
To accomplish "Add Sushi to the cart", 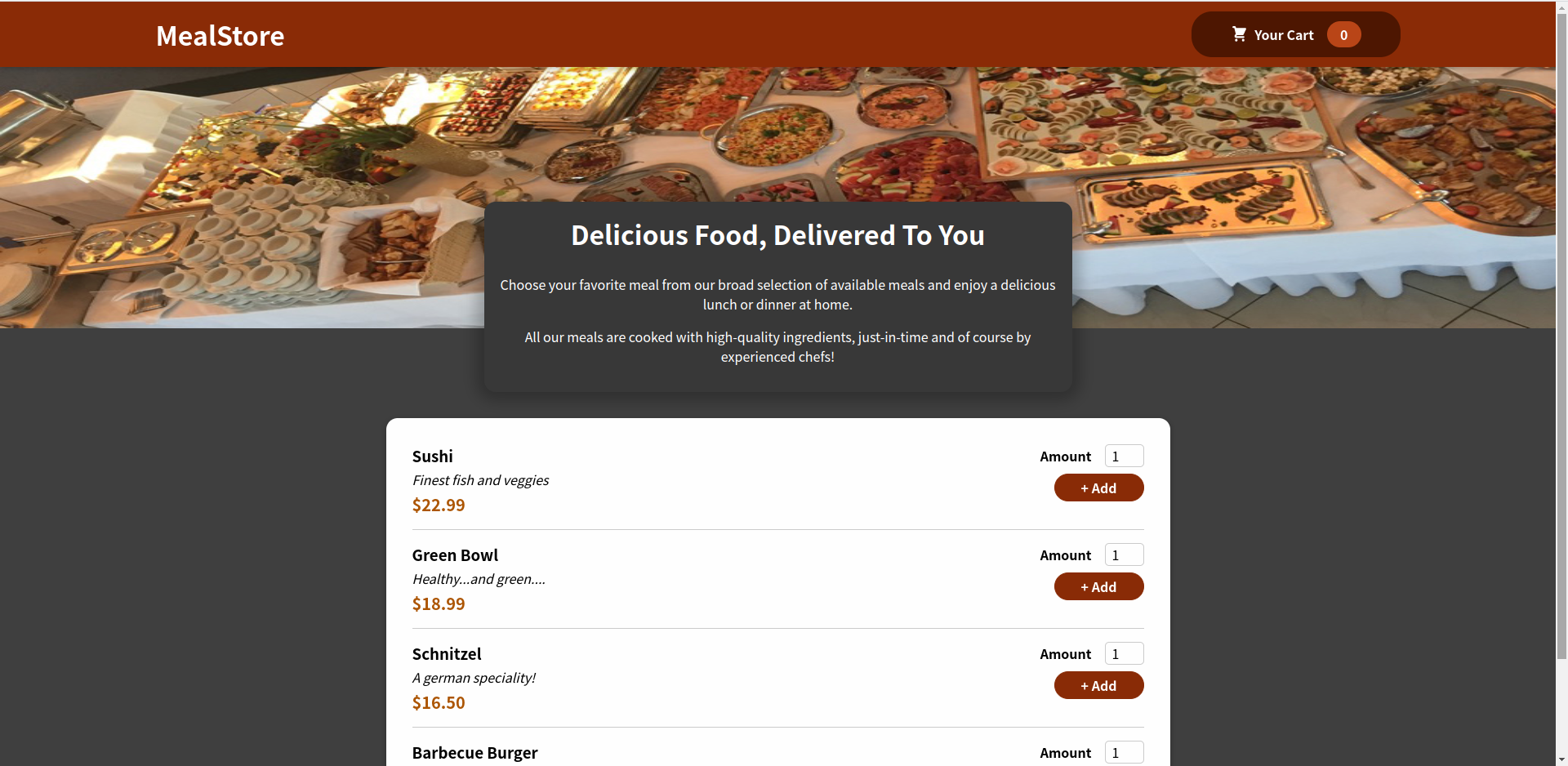I will click(1098, 488).
